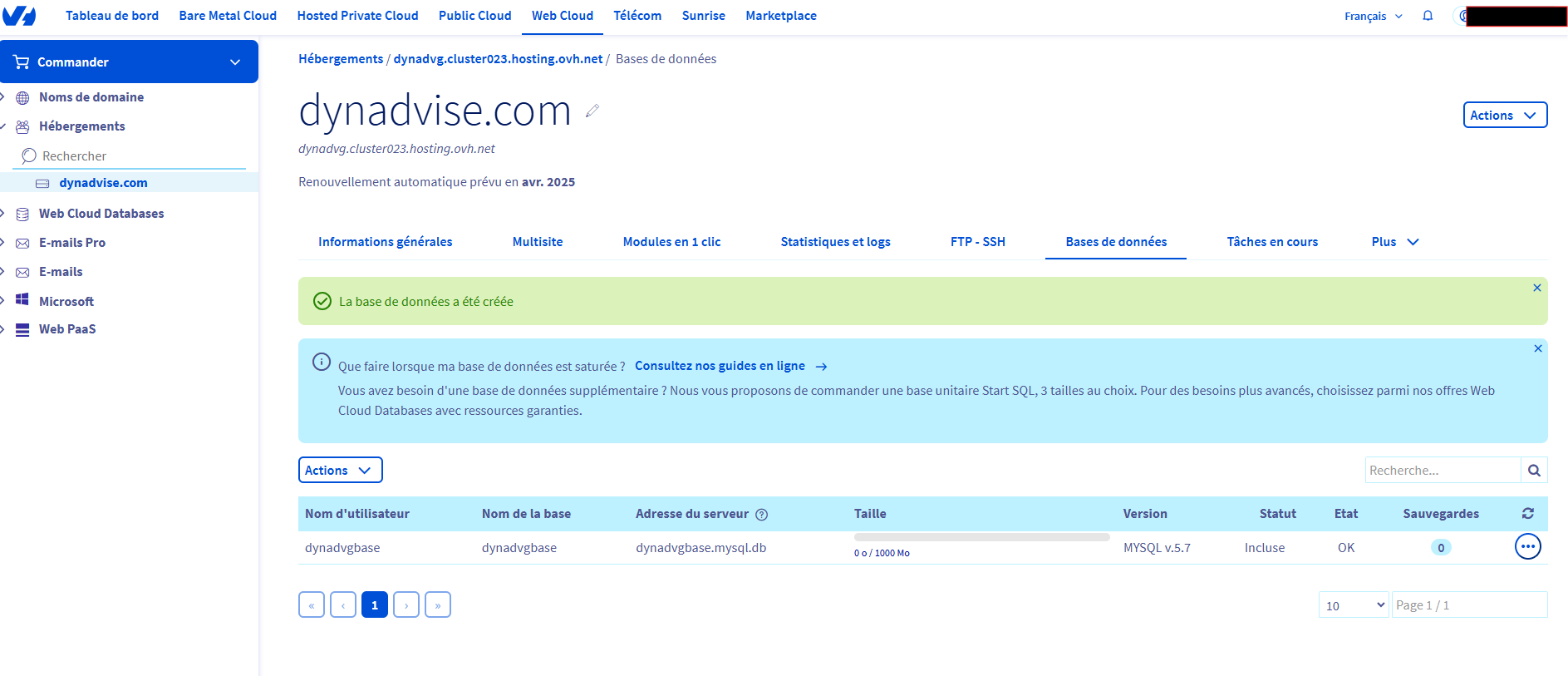Open the notifications bell

pyautogui.click(x=1428, y=16)
